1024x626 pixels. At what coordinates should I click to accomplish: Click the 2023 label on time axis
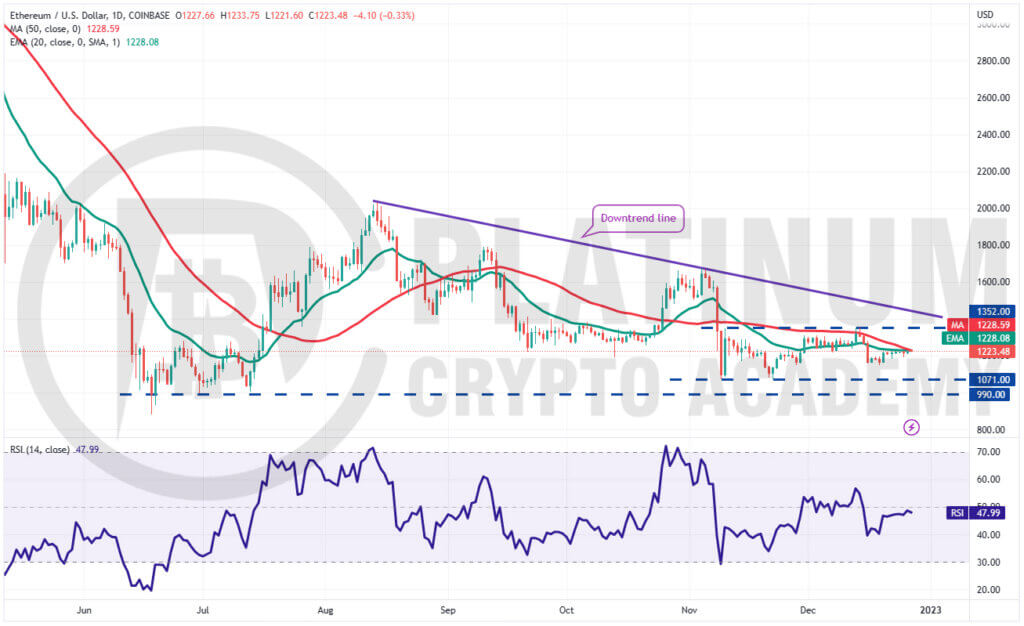pos(931,610)
